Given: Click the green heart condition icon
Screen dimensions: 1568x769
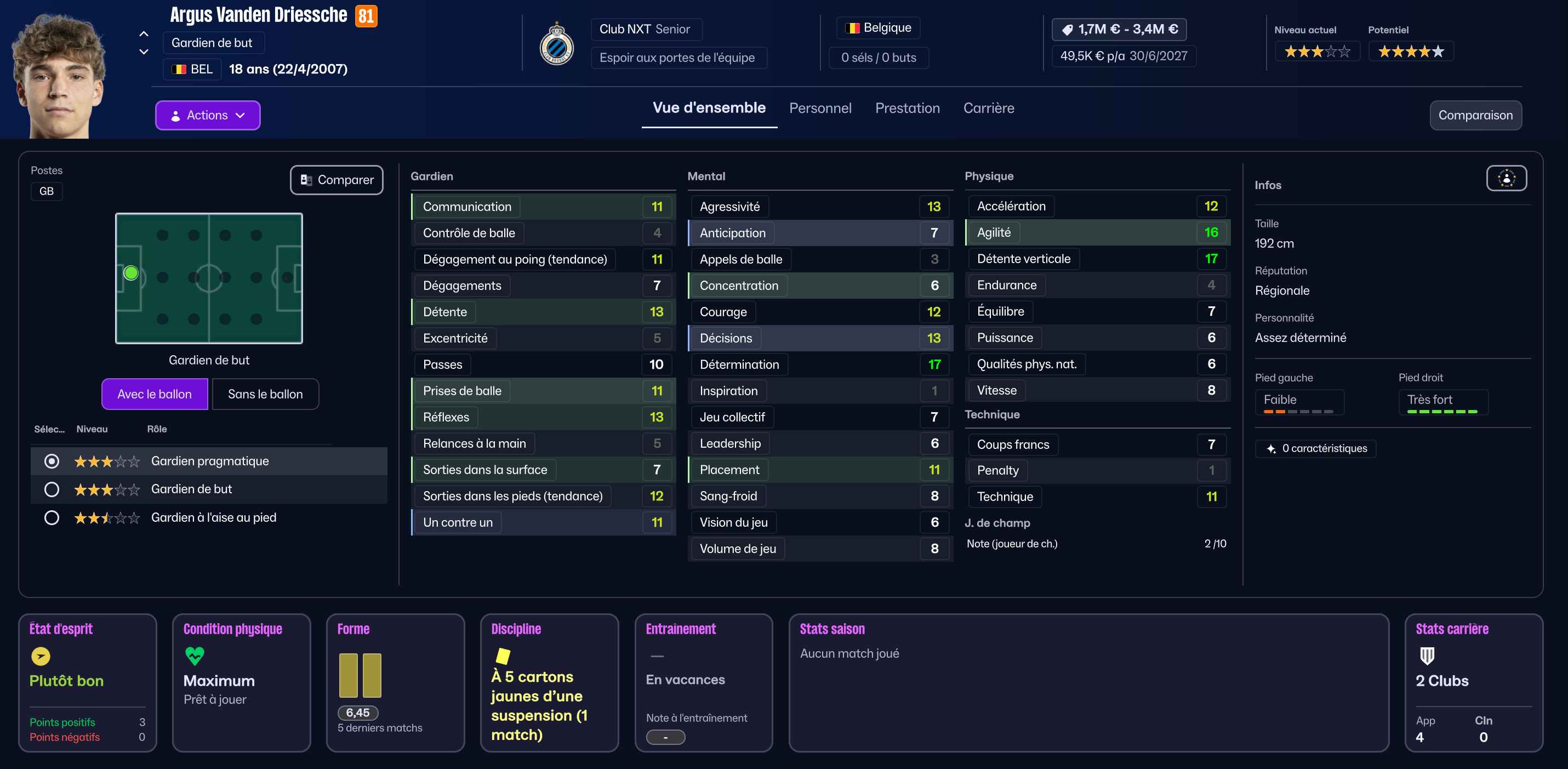Looking at the screenshot, I should click(x=195, y=656).
